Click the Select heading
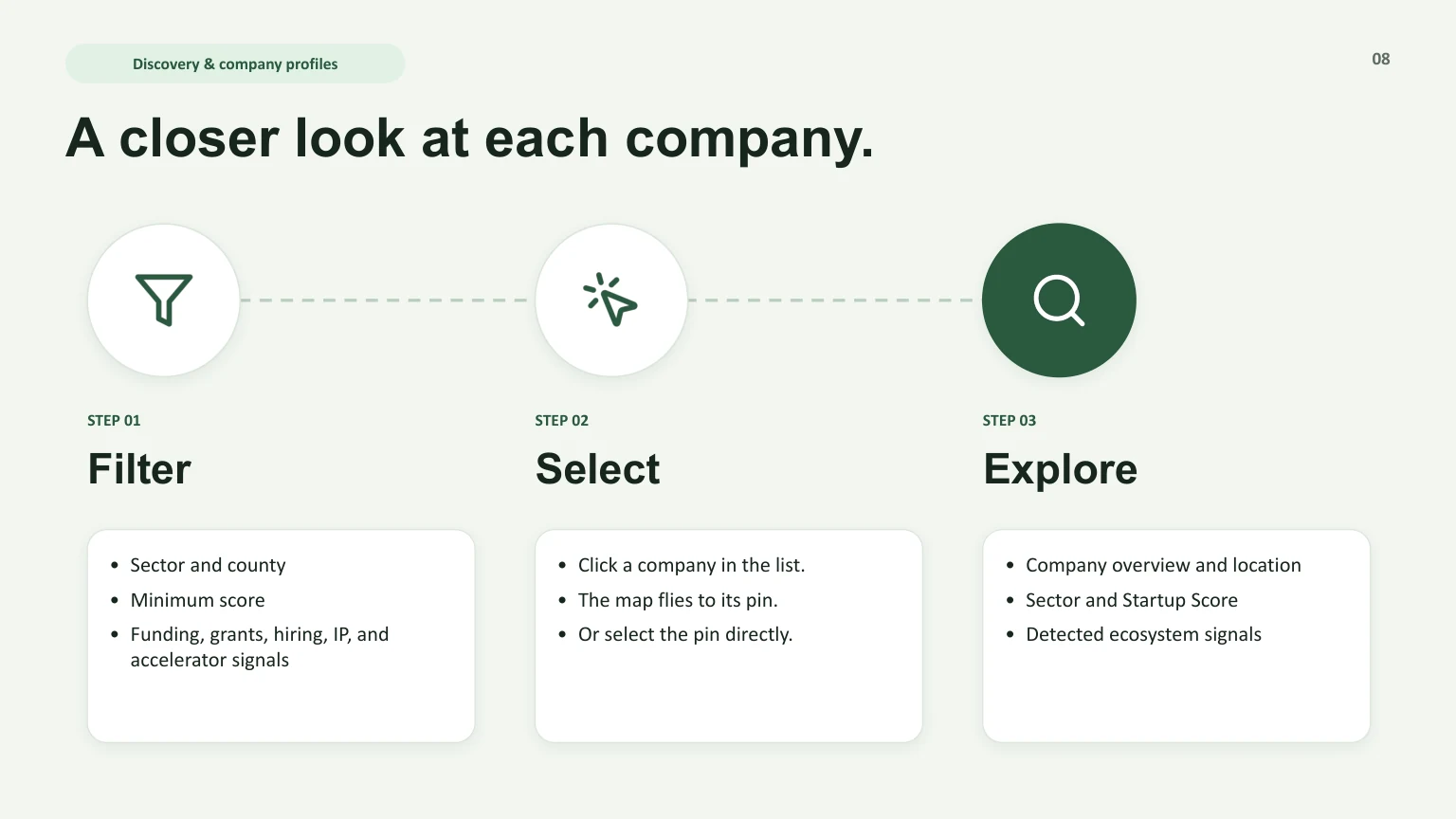The height and width of the screenshot is (819, 1456). 597,469
